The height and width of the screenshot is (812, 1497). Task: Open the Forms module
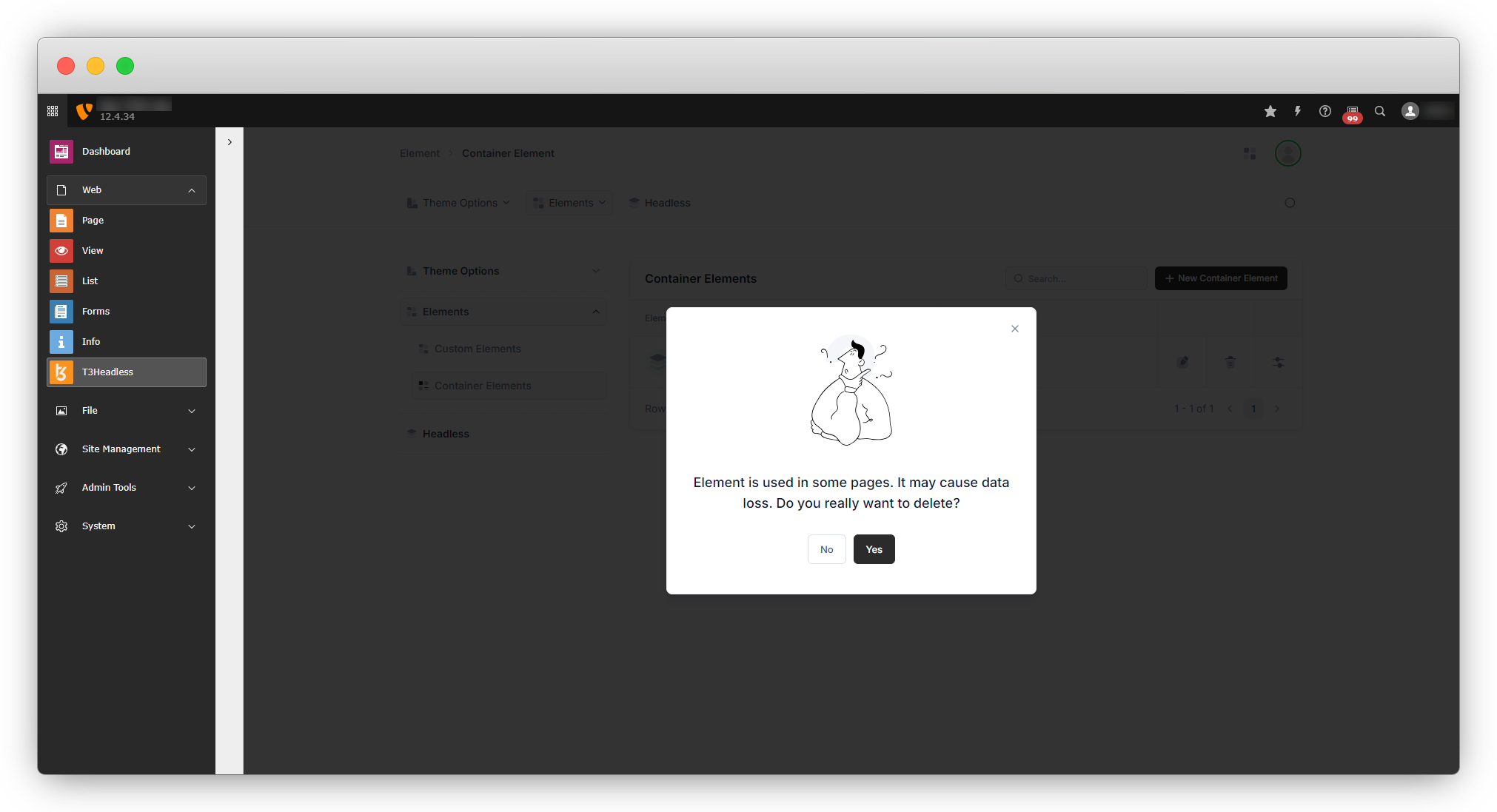pyautogui.click(x=96, y=312)
